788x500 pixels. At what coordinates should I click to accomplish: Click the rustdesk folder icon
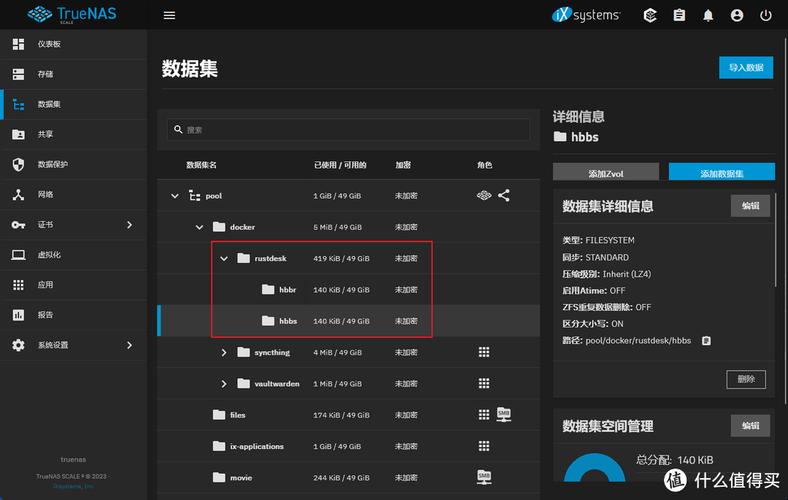[x=244, y=258]
